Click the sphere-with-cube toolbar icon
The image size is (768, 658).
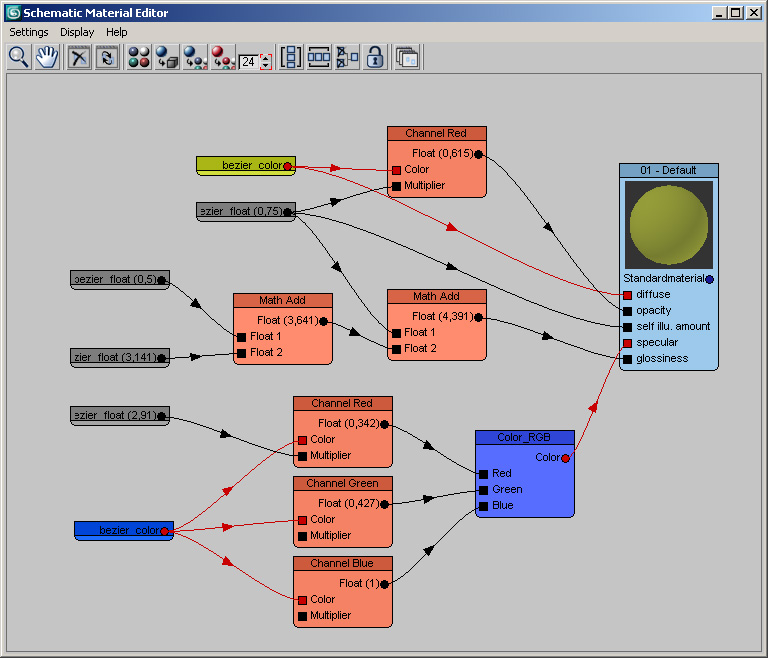point(167,57)
